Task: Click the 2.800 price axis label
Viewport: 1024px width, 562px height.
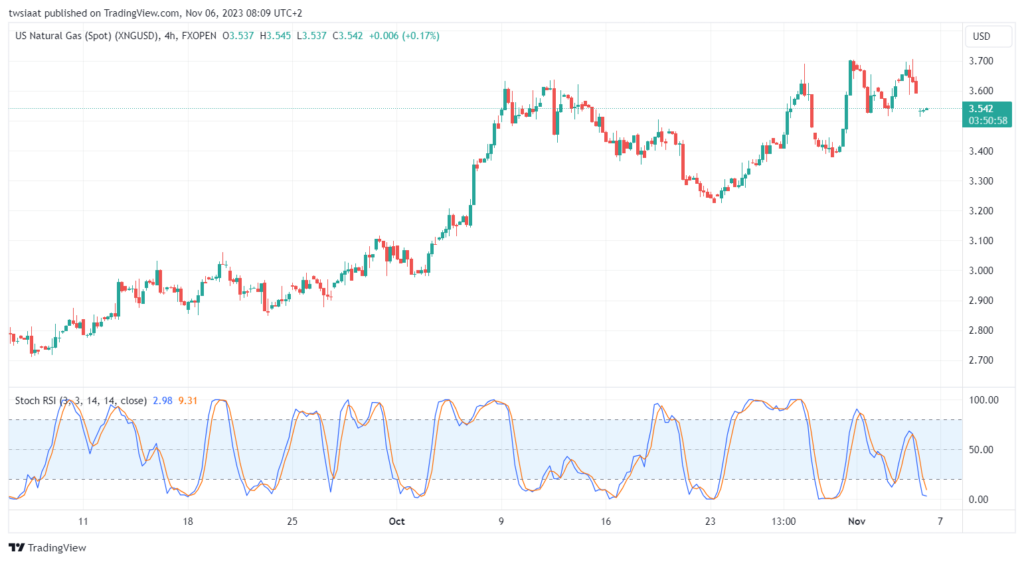Action: 981,330
